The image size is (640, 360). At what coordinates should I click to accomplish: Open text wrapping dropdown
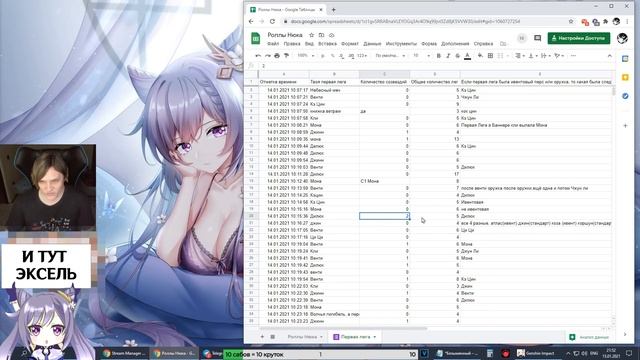click(x=545, y=56)
